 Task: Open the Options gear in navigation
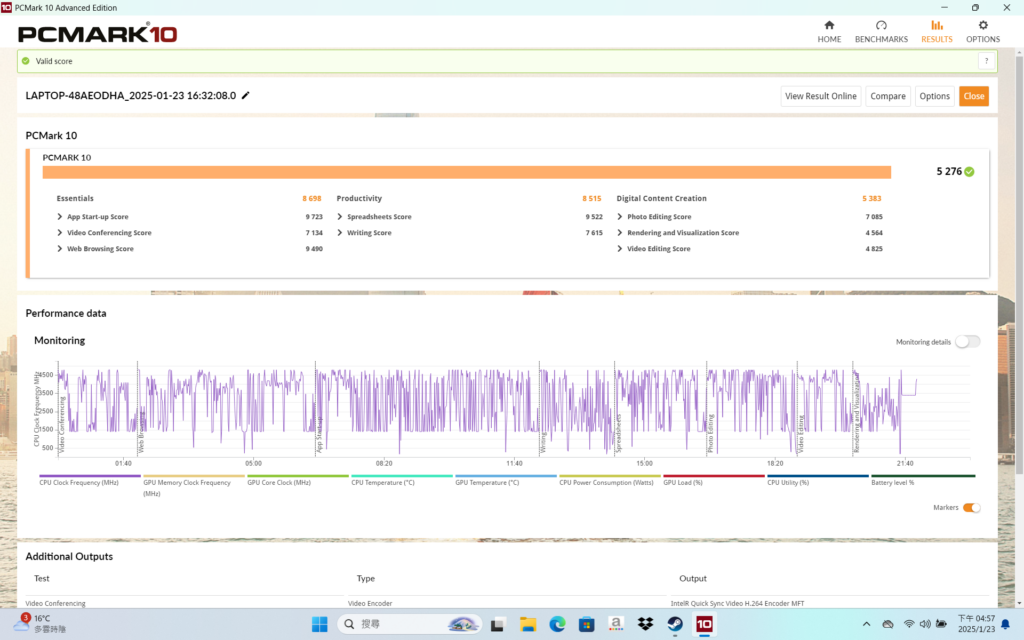(x=982, y=31)
